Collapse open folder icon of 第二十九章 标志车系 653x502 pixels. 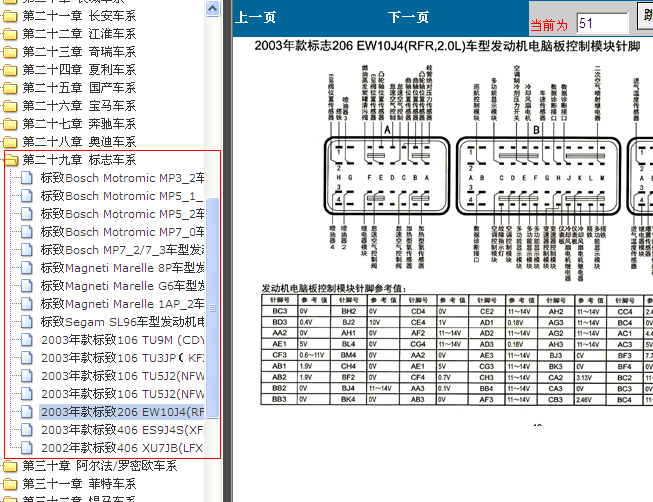click(x=11, y=160)
